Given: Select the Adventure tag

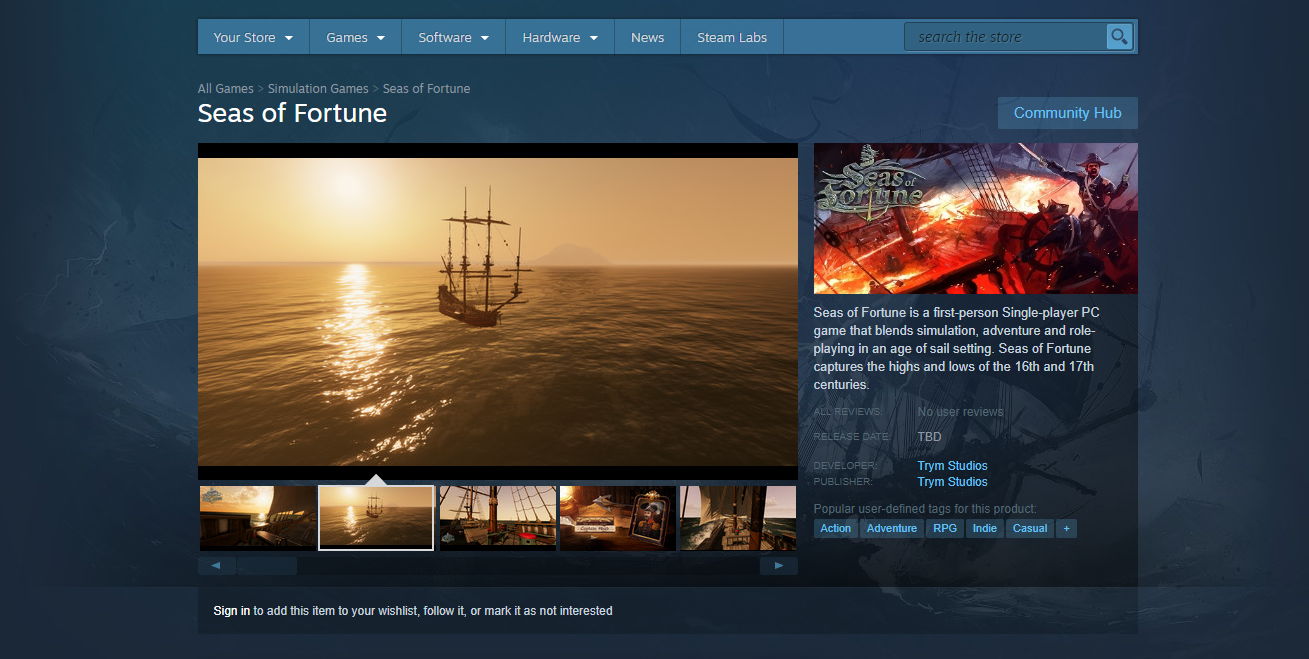Looking at the screenshot, I should (x=892, y=528).
